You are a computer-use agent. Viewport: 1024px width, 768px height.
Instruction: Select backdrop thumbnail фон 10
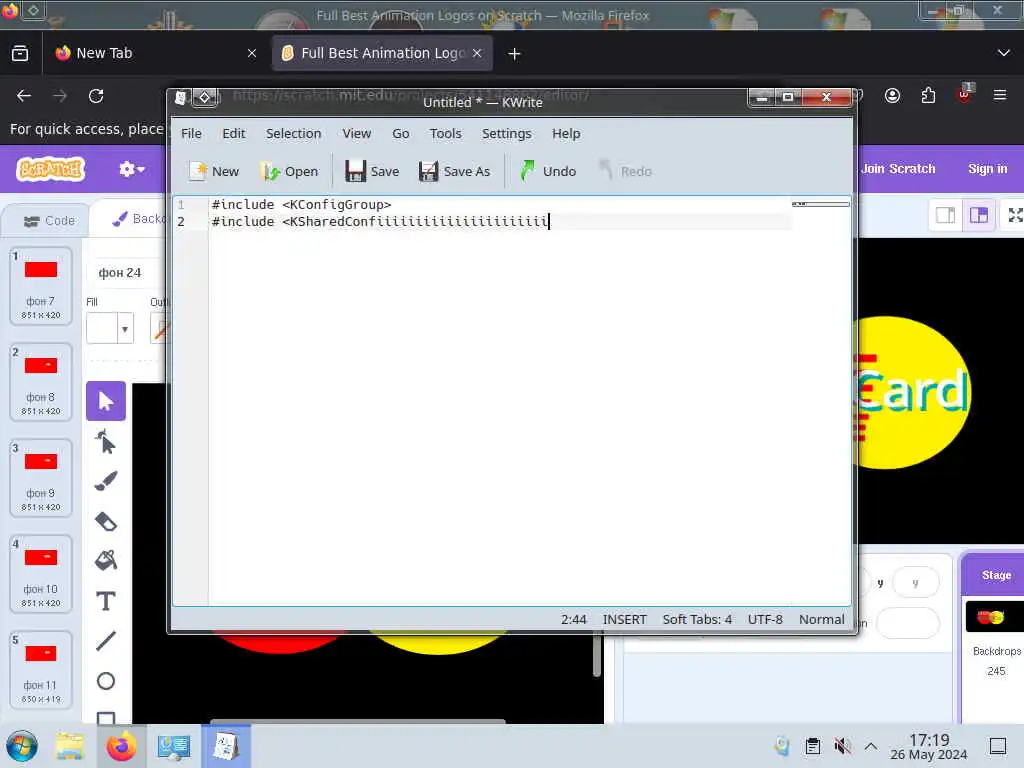(40, 573)
